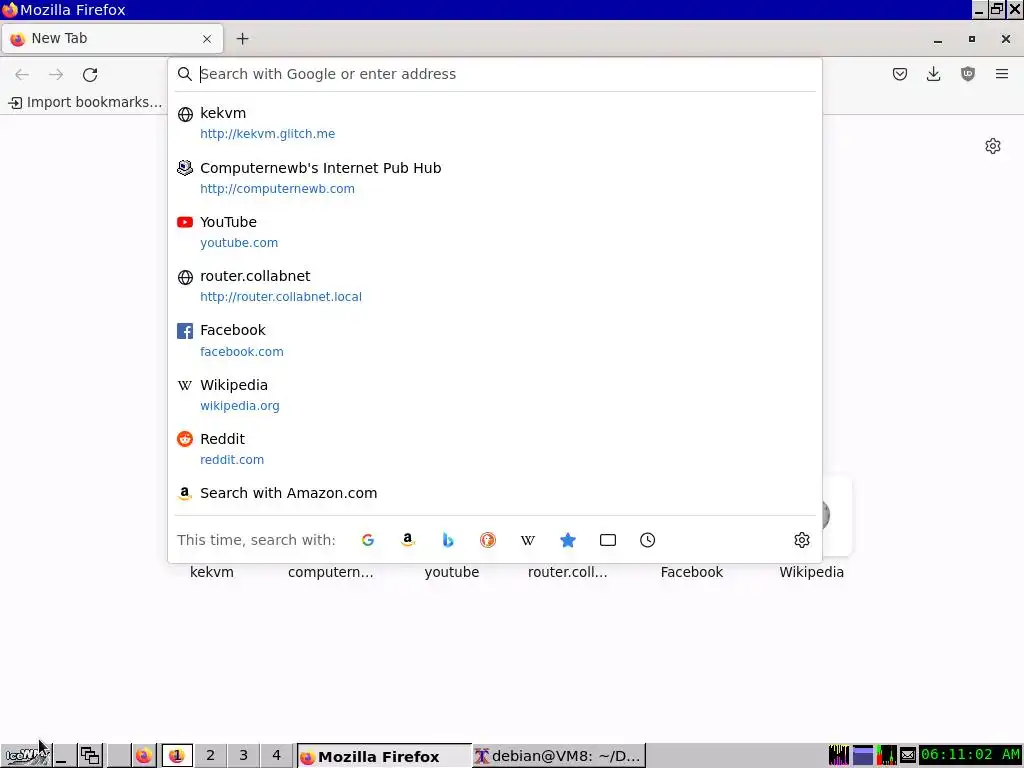1024x768 pixels.
Task: Click the http://computernewb.com URL
Action: pyautogui.click(x=277, y=189)
